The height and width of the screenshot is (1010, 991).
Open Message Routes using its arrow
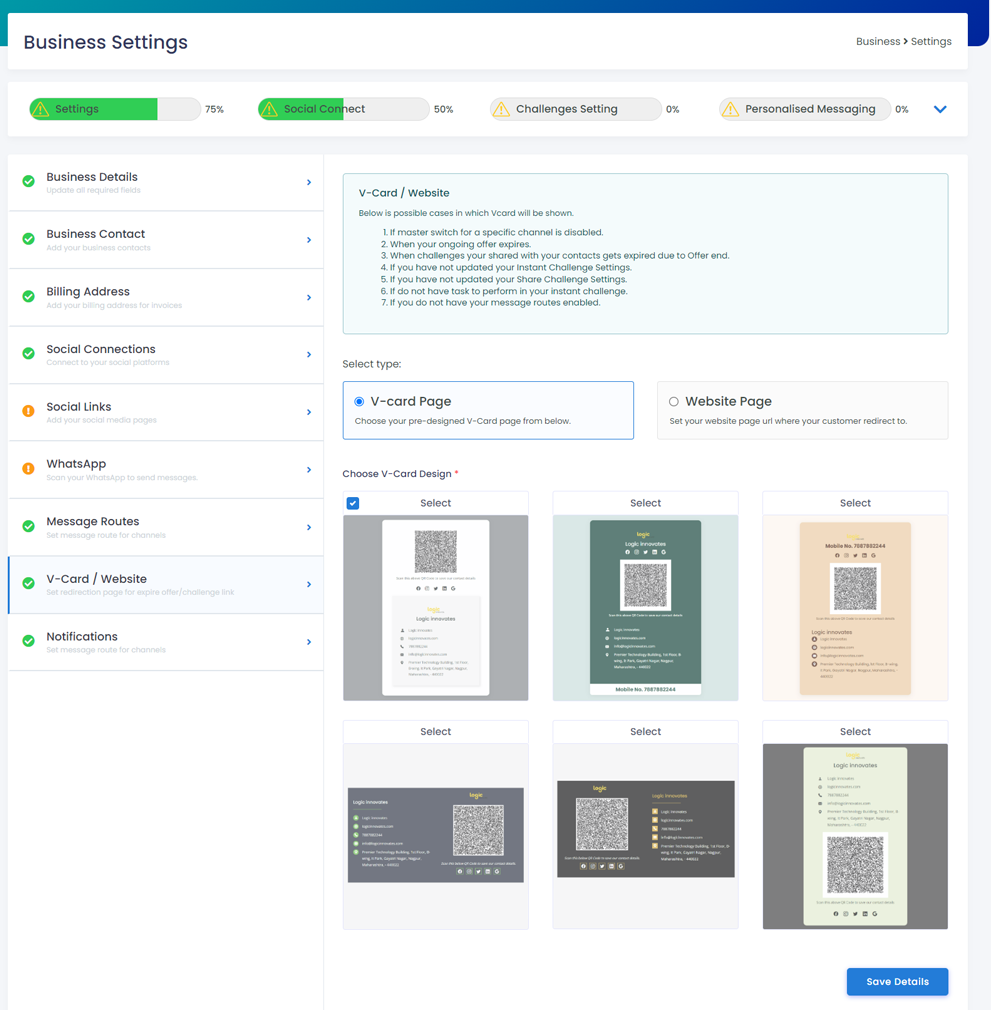click(309, 527)
